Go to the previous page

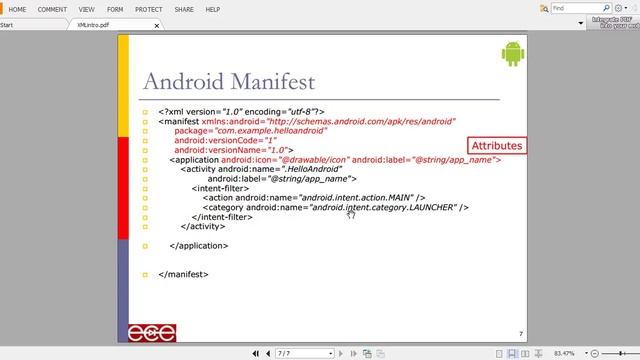[268, 353]
